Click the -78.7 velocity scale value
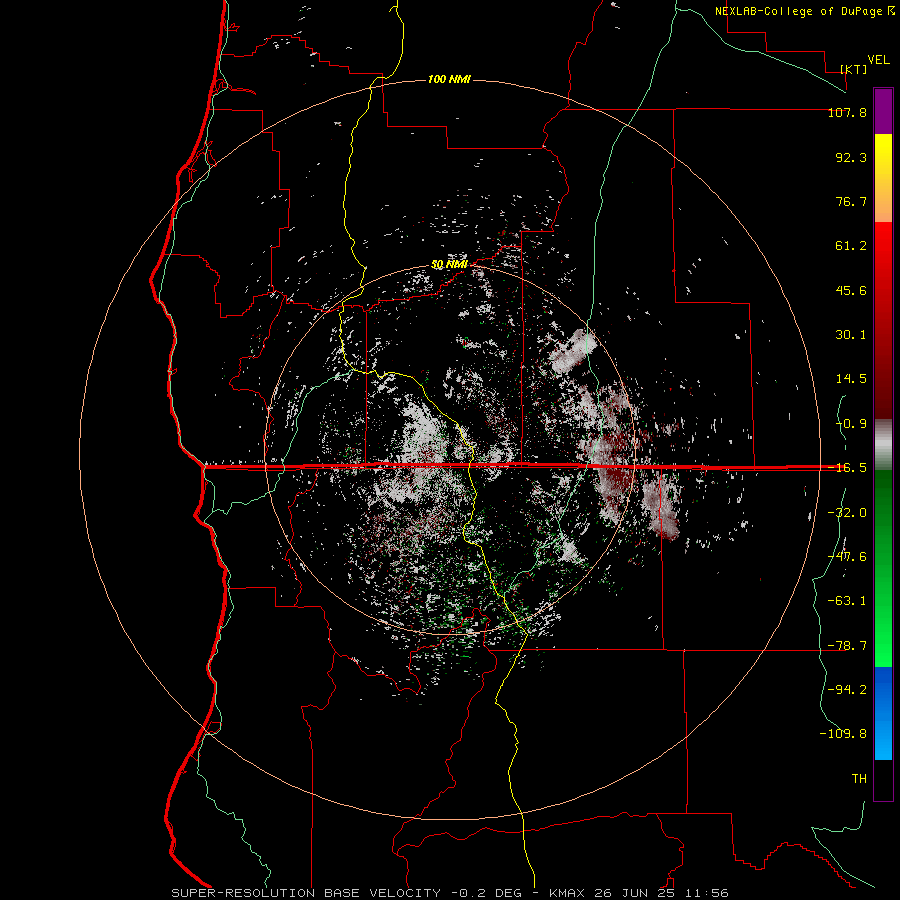This screenshot has width=900, height=900. pyautogui.click(x=847, y=646)
